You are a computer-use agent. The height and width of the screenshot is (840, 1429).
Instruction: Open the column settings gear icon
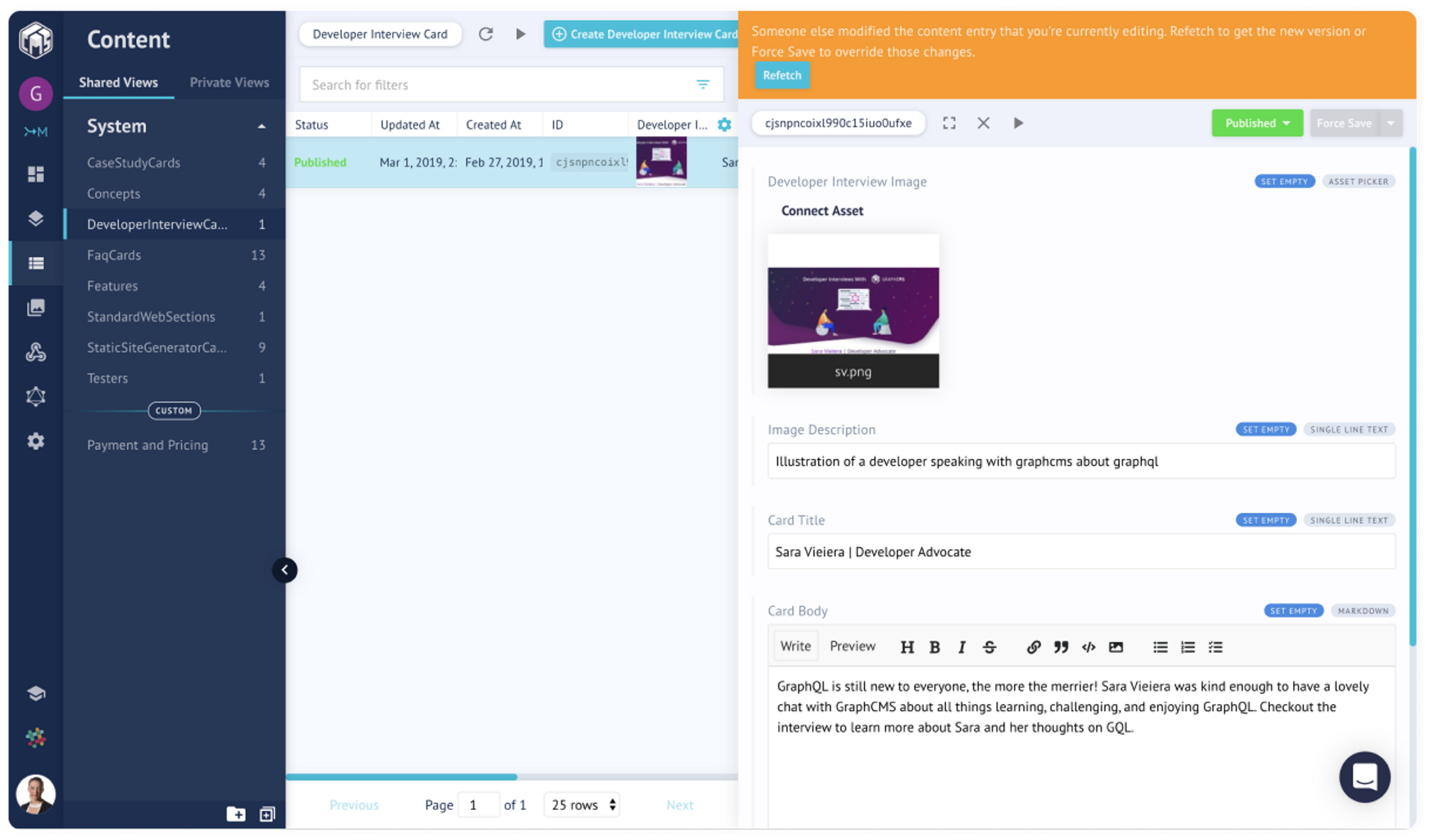pyautogui.click(x=724, y=125)
